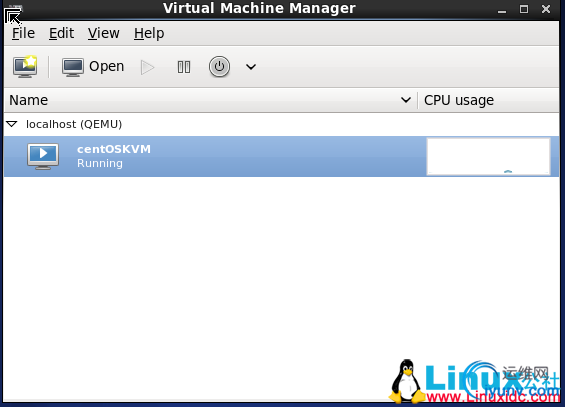Close the Virtual Machine Manager window
Screen dimensions: 565x407
(546, 9)
